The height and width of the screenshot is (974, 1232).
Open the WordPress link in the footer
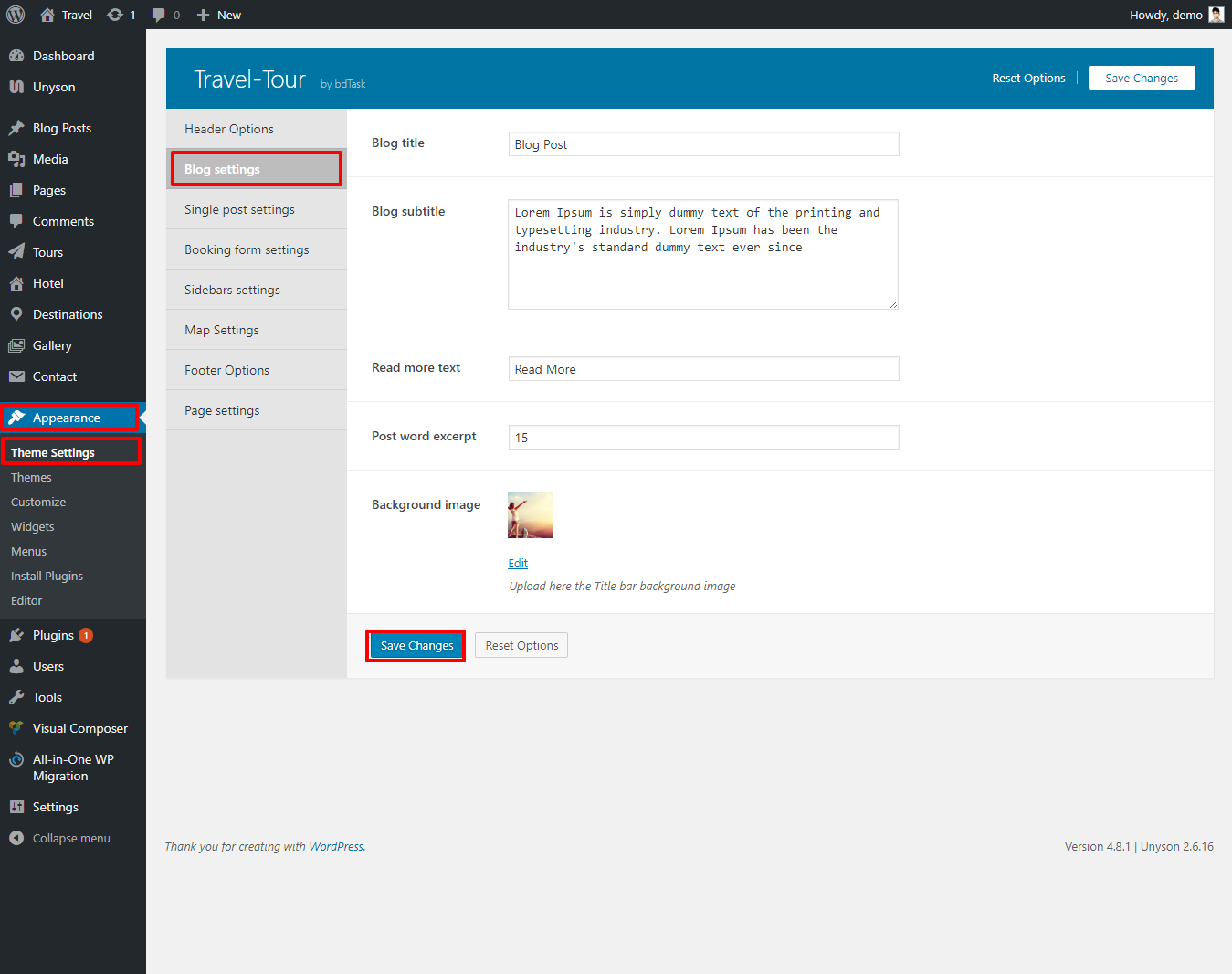coord(336,846)
